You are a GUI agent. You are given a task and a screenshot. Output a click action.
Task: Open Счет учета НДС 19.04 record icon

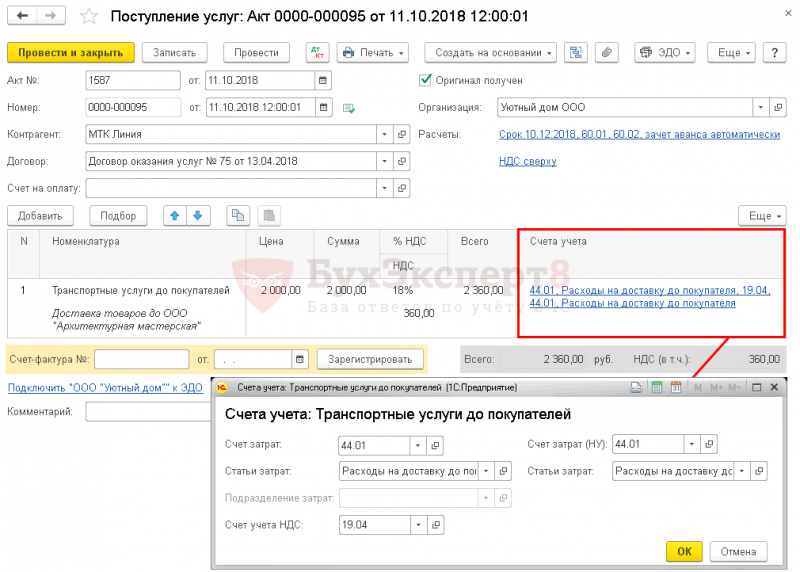coord(436,525)
